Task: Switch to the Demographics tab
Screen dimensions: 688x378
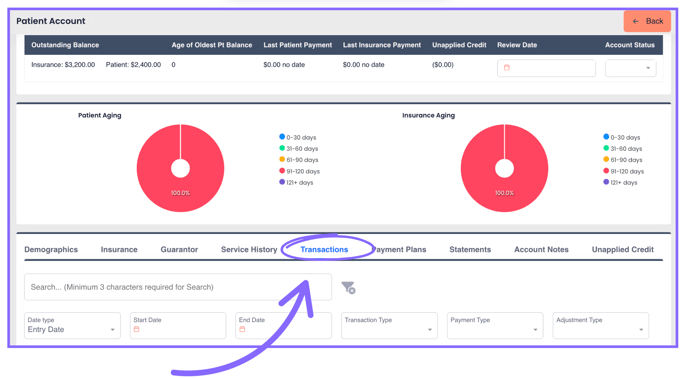Action: (51, 249)
